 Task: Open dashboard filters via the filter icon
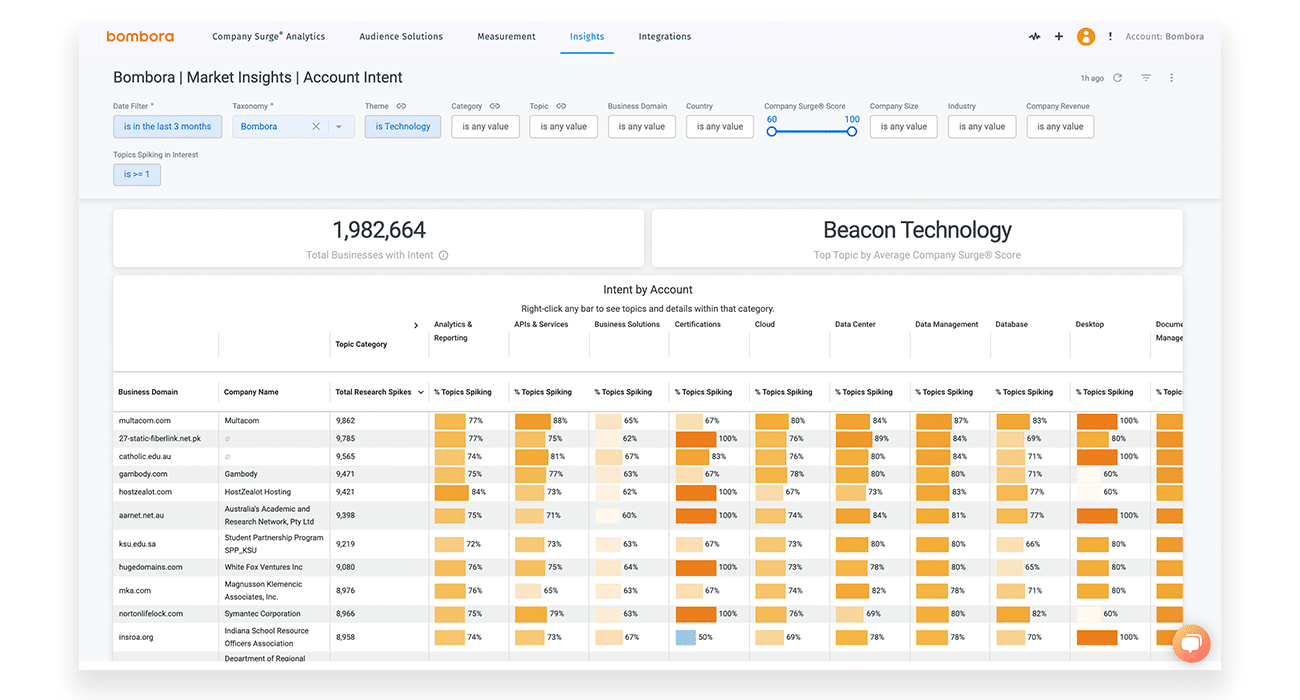[x=1146, y=77]
